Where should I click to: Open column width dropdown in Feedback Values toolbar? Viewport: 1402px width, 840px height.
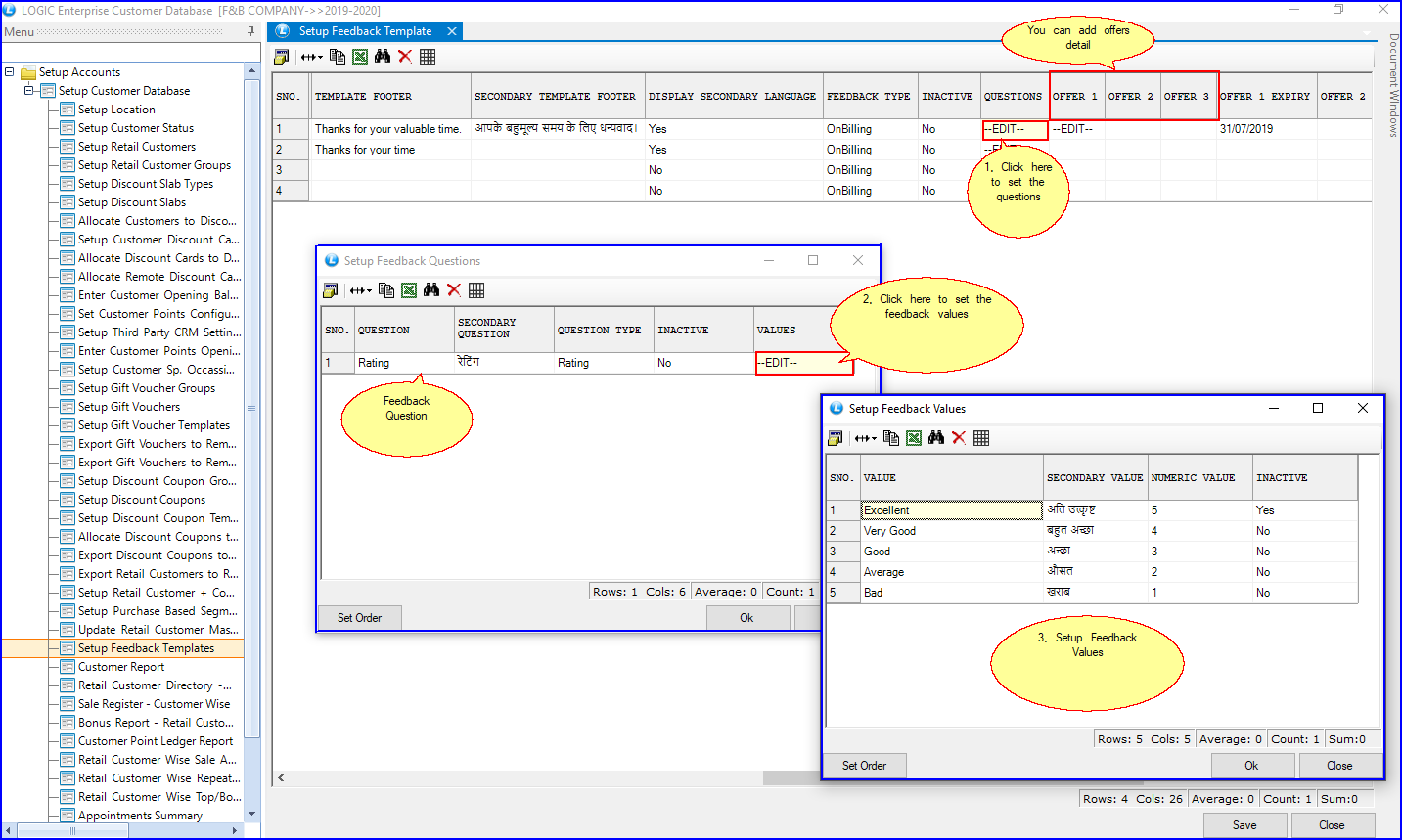(x=866, y=438)
